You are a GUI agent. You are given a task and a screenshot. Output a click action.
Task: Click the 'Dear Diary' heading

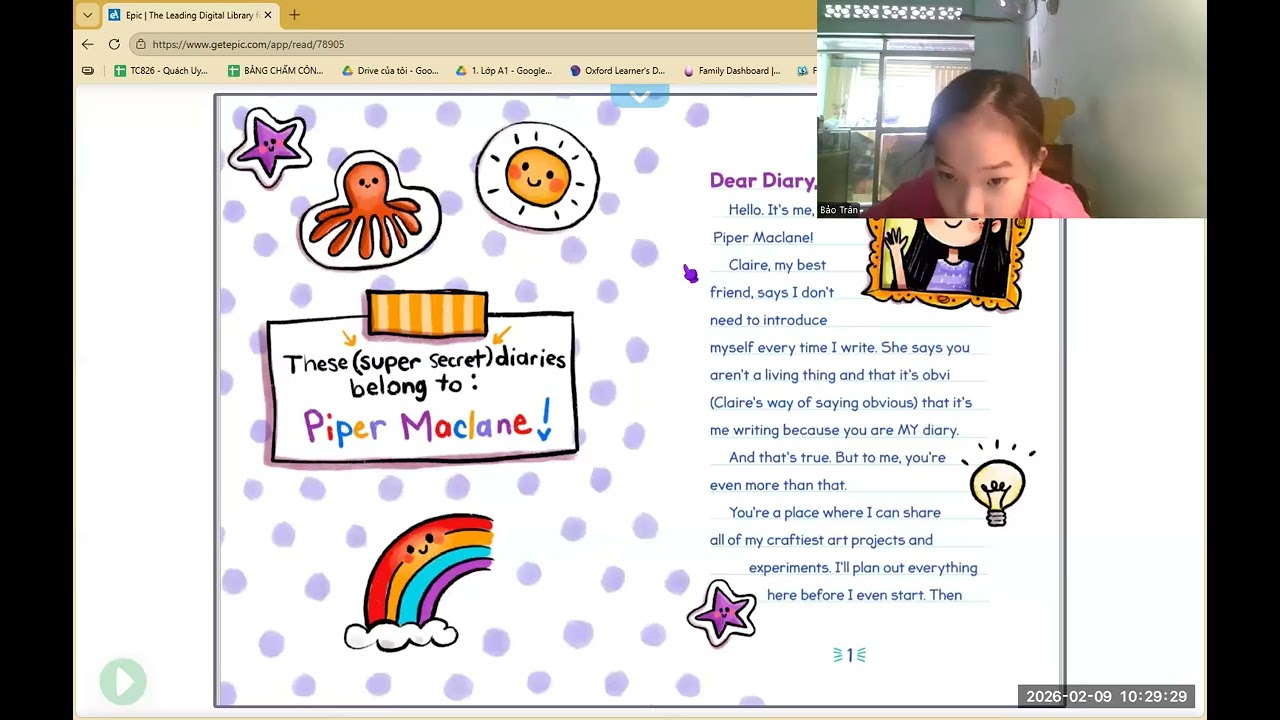(763, 180)
